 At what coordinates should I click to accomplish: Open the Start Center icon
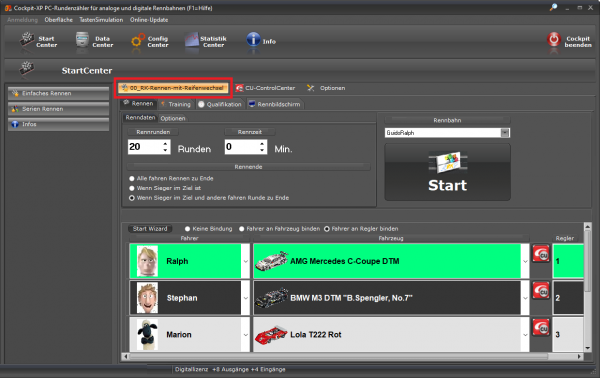pyautogui.click(x=27, y=40)
